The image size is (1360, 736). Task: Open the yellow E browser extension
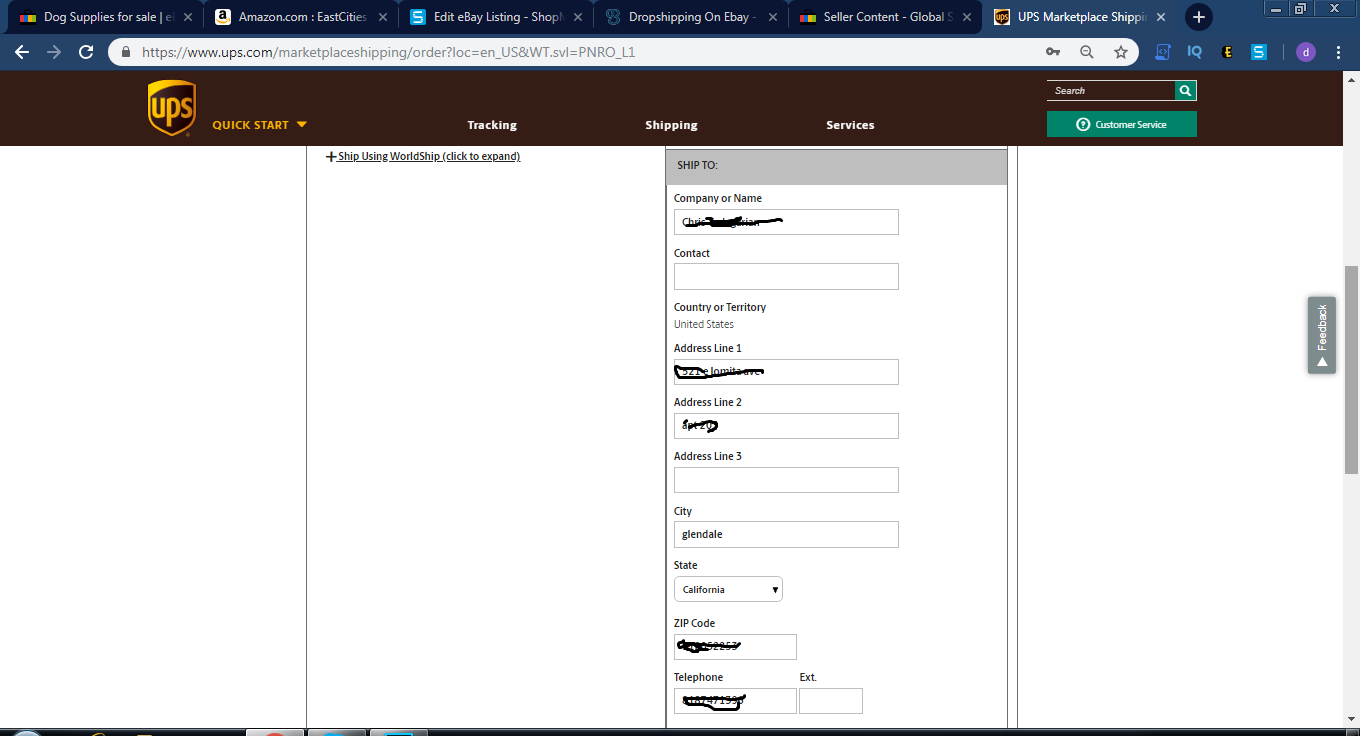coord(1227,52)
